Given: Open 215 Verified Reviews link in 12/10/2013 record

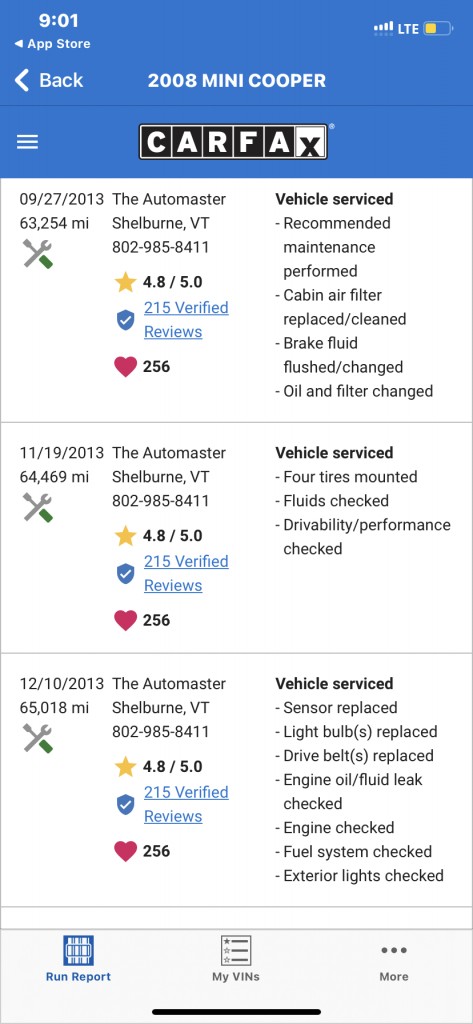Looking at the screenshot, I should 186,804.
